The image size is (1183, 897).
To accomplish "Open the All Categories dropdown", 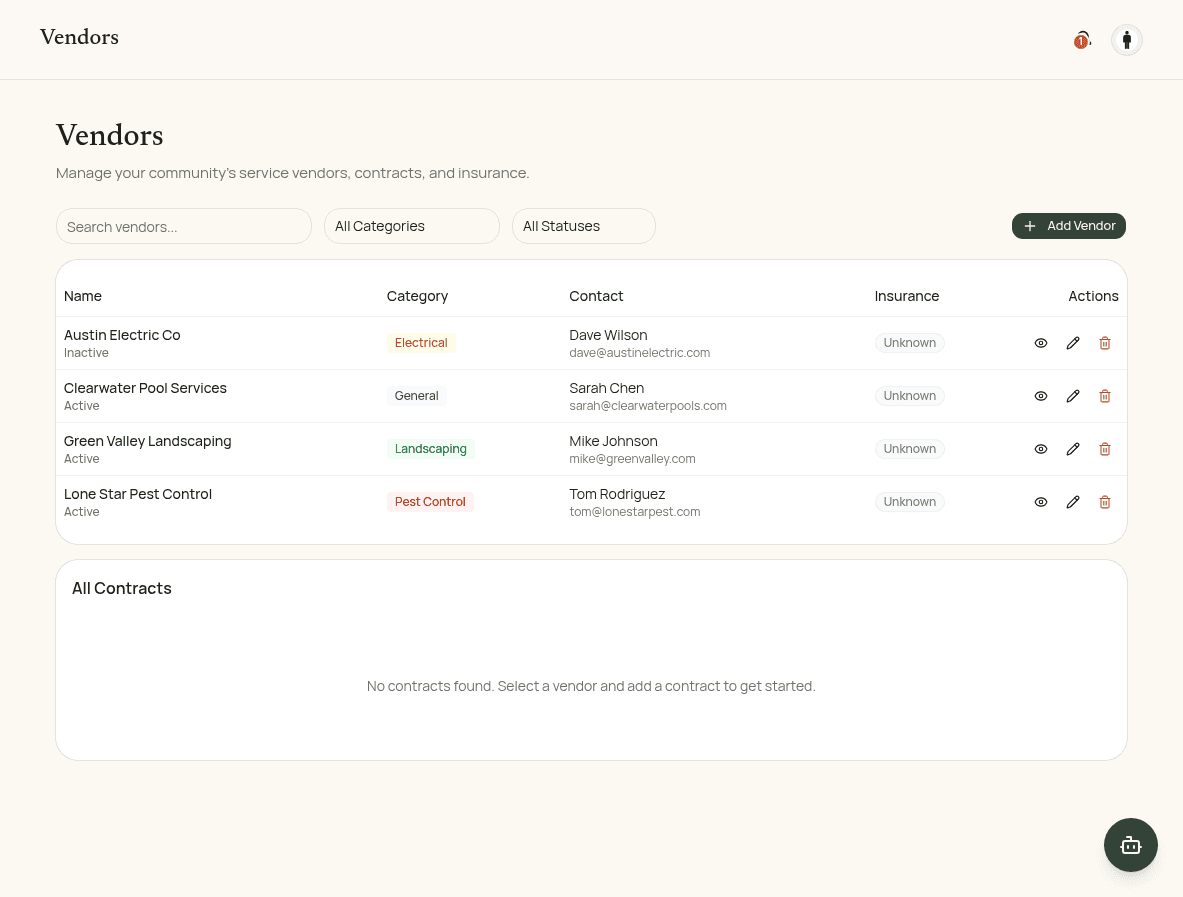I will pos(412,226).
